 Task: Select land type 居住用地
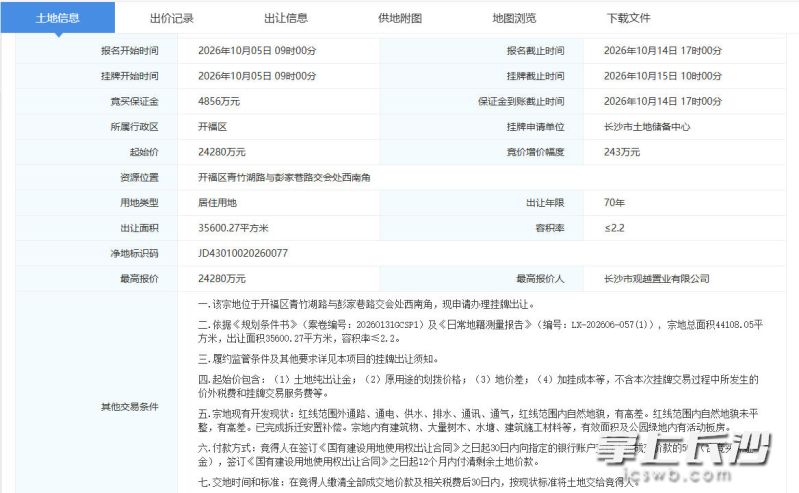tap(217, 202)
